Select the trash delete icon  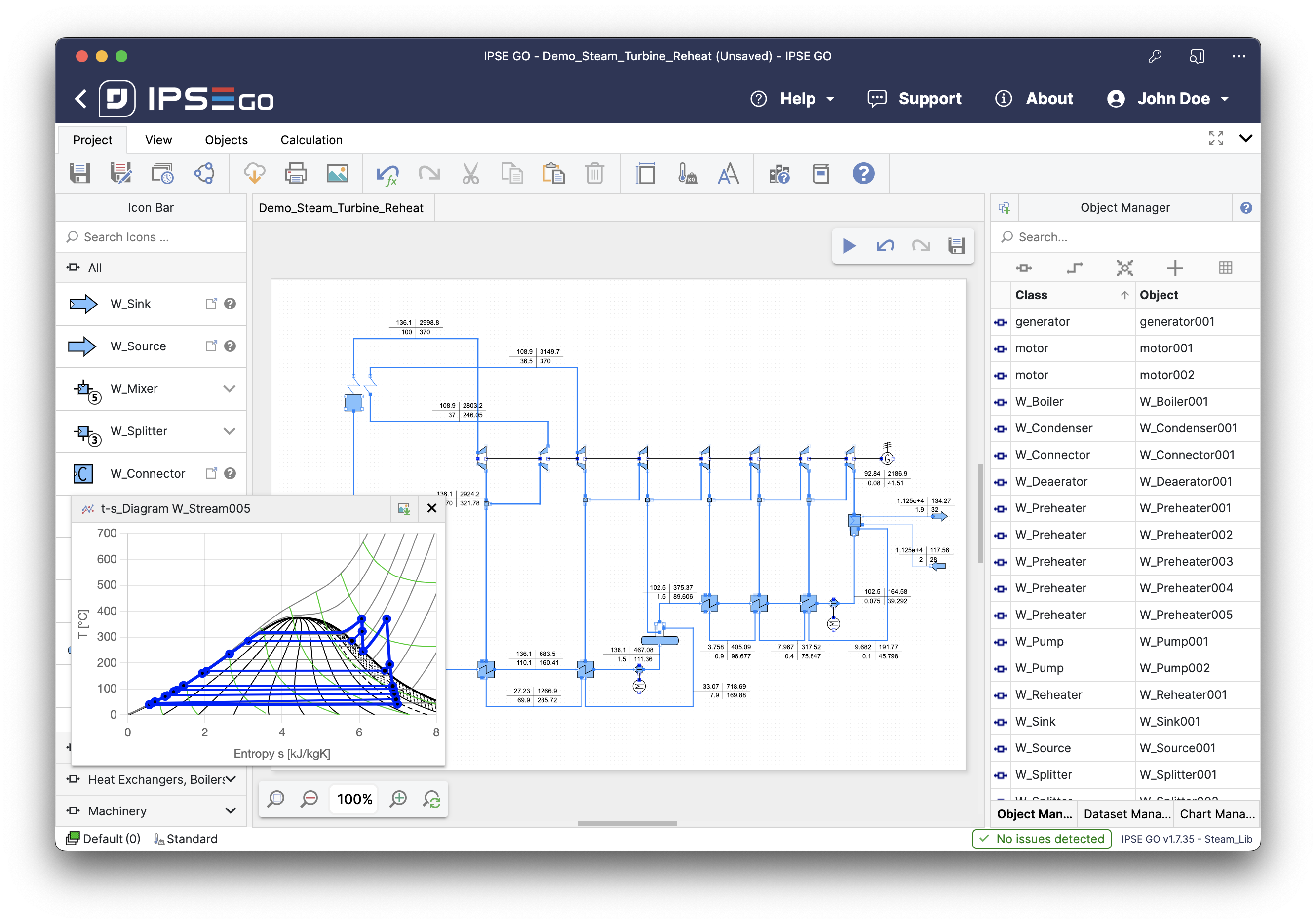[x=595, y=173]
